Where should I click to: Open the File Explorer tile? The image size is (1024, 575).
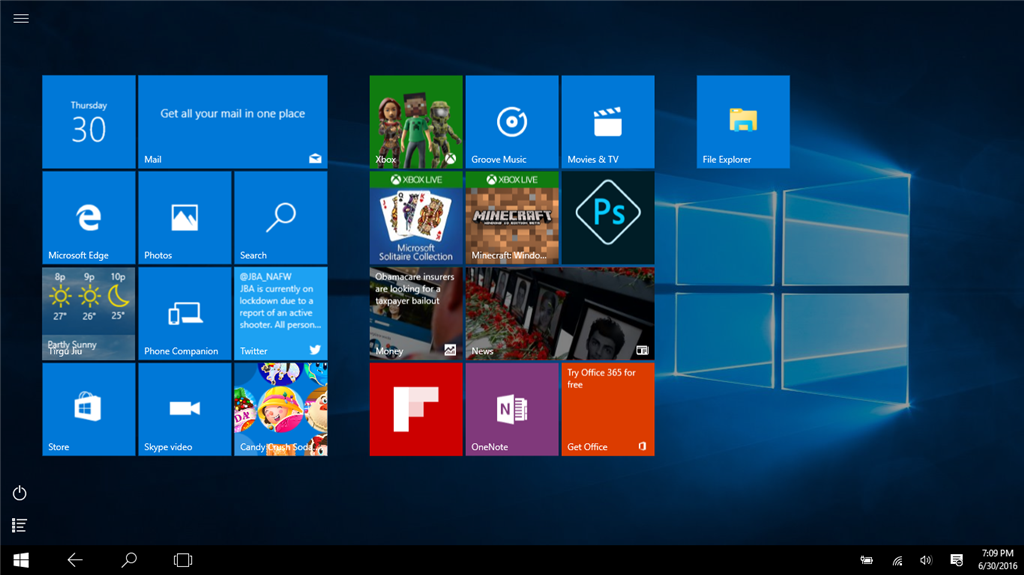(x=743, y=121)
